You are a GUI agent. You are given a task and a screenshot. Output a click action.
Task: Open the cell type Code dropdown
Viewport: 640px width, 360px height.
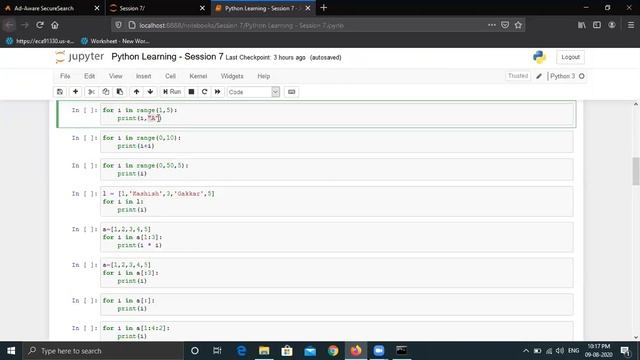coord(253,92)
